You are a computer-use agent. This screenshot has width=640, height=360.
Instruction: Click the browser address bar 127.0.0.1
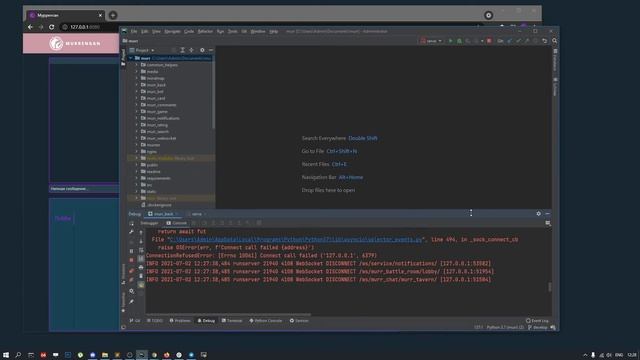coord(84,27)
